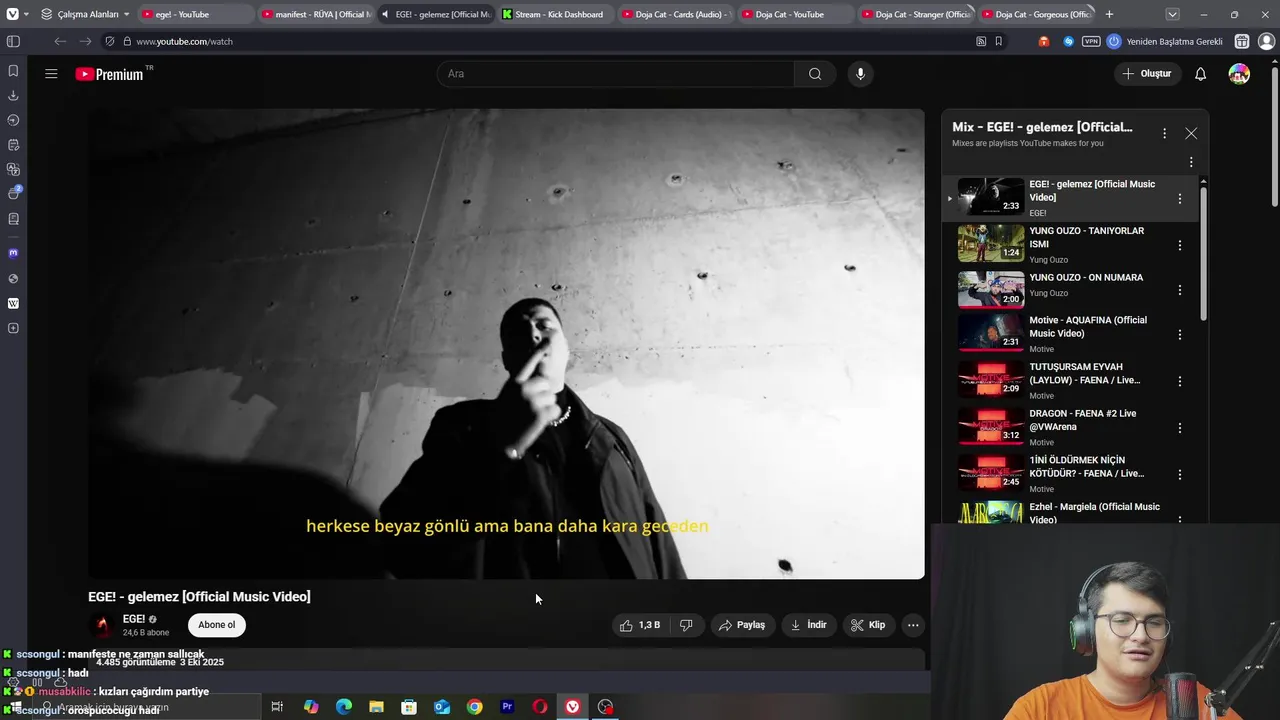The width and height of the screenshot is (1280, 720).
Task: Switch to ege! - YouTube tab
Action: [194, 14]
